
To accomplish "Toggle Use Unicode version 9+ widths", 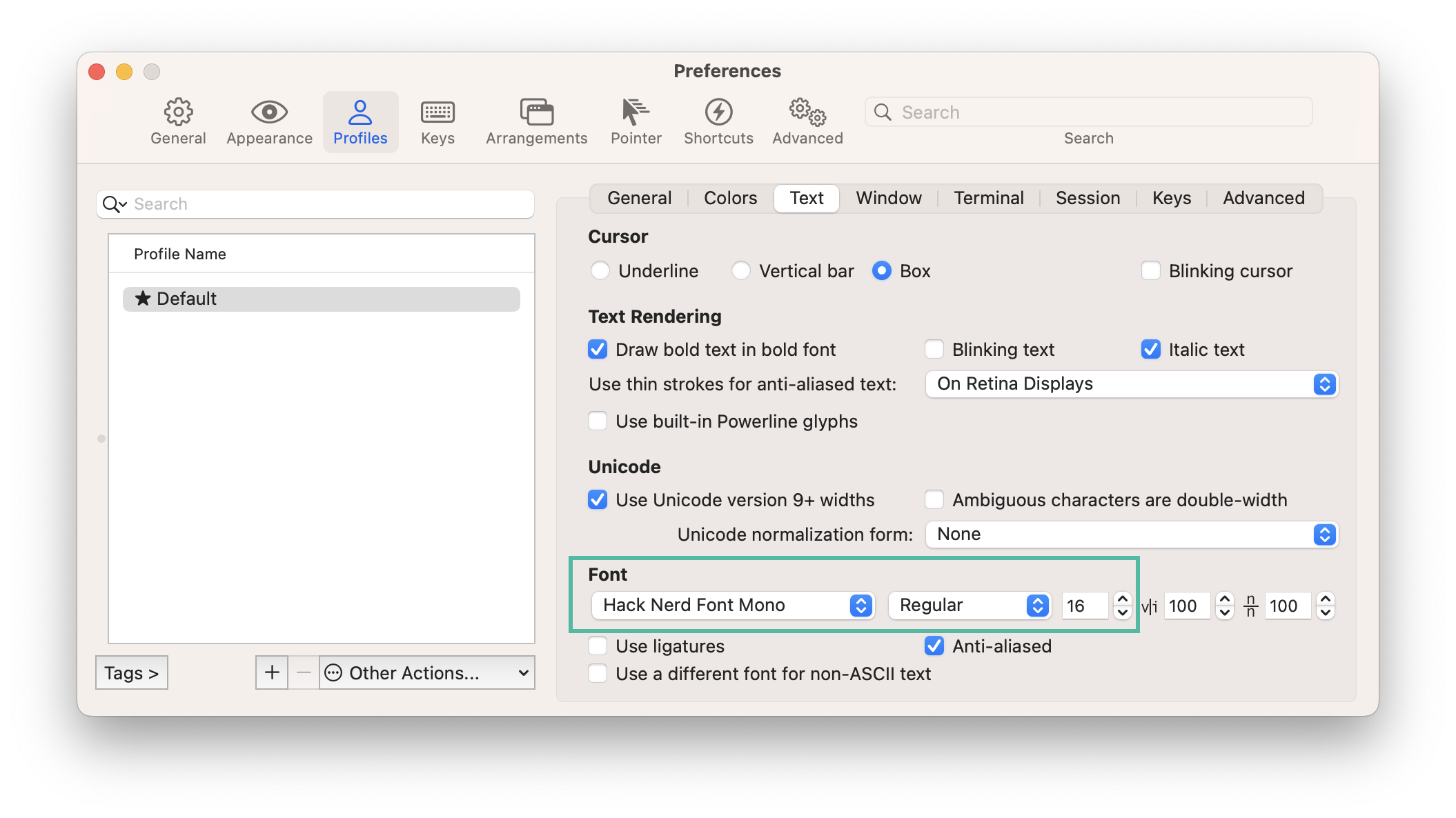I will tap(598, 500).
